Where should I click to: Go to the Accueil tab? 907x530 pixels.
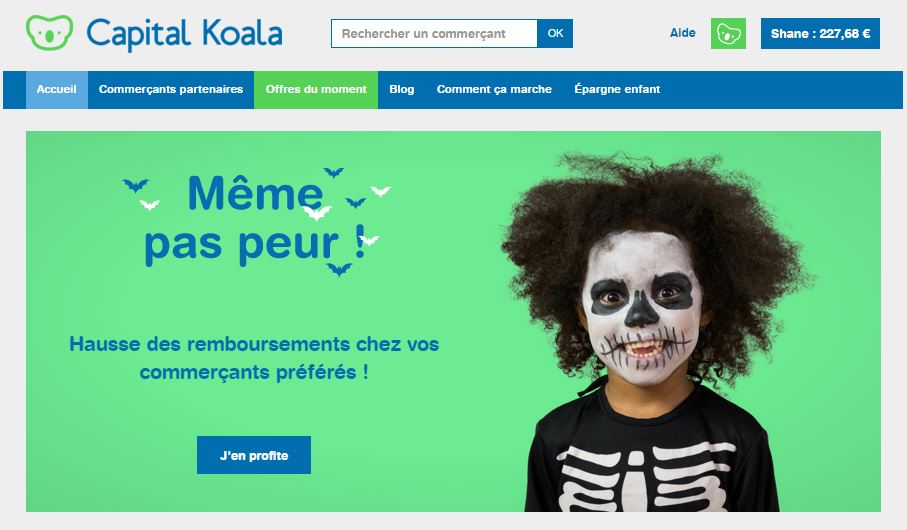(57, 90)
